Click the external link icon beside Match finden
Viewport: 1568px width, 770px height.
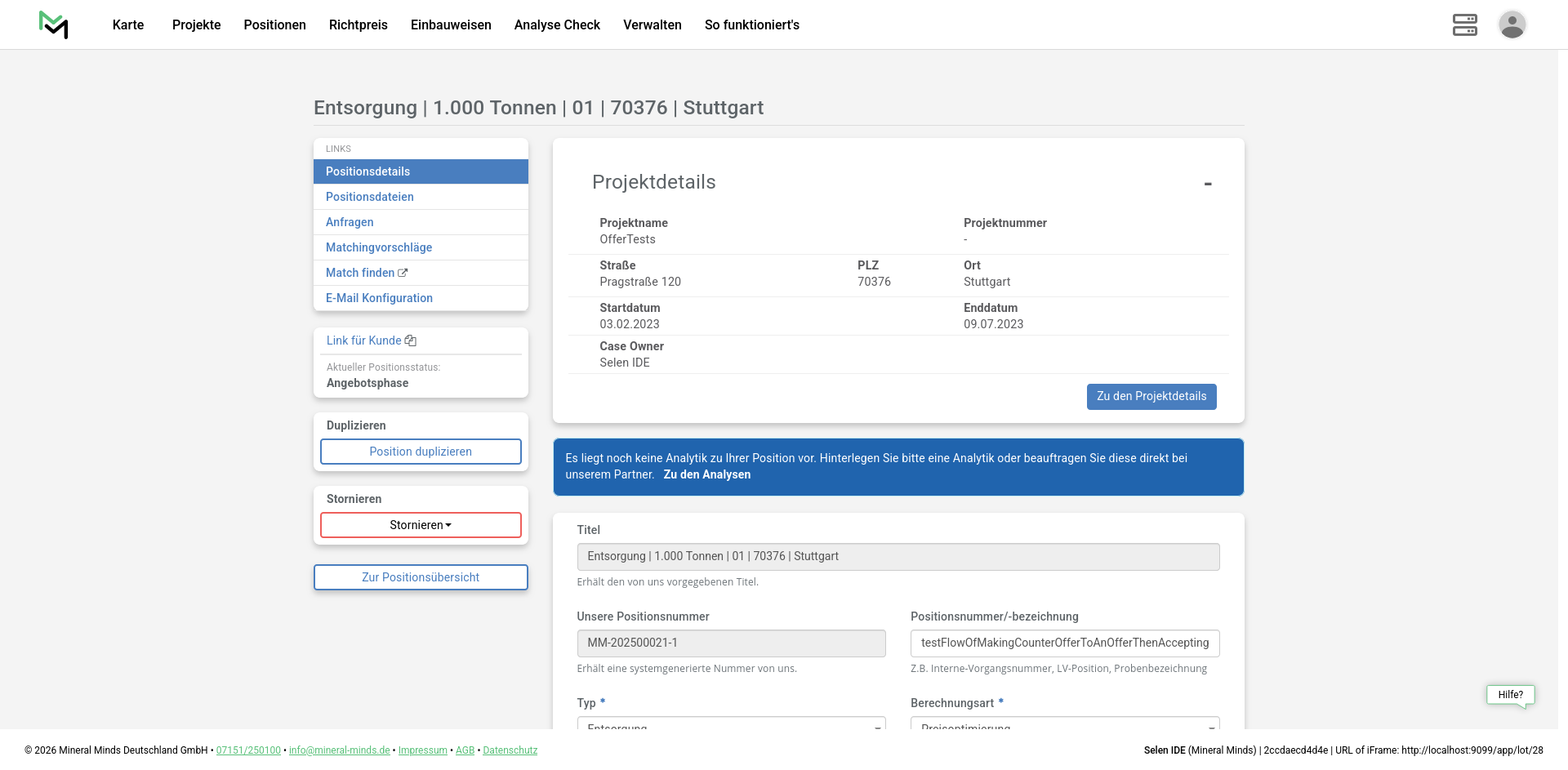point(403,273)
